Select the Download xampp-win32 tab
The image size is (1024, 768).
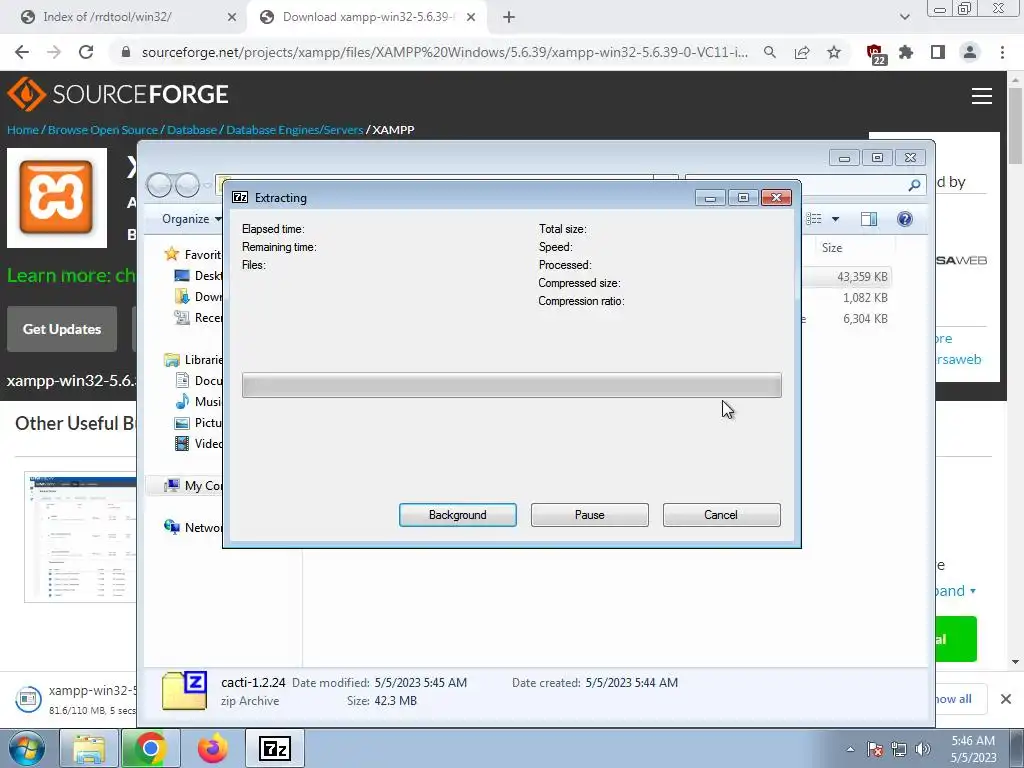pyautogui.click(x=368, y=17)
